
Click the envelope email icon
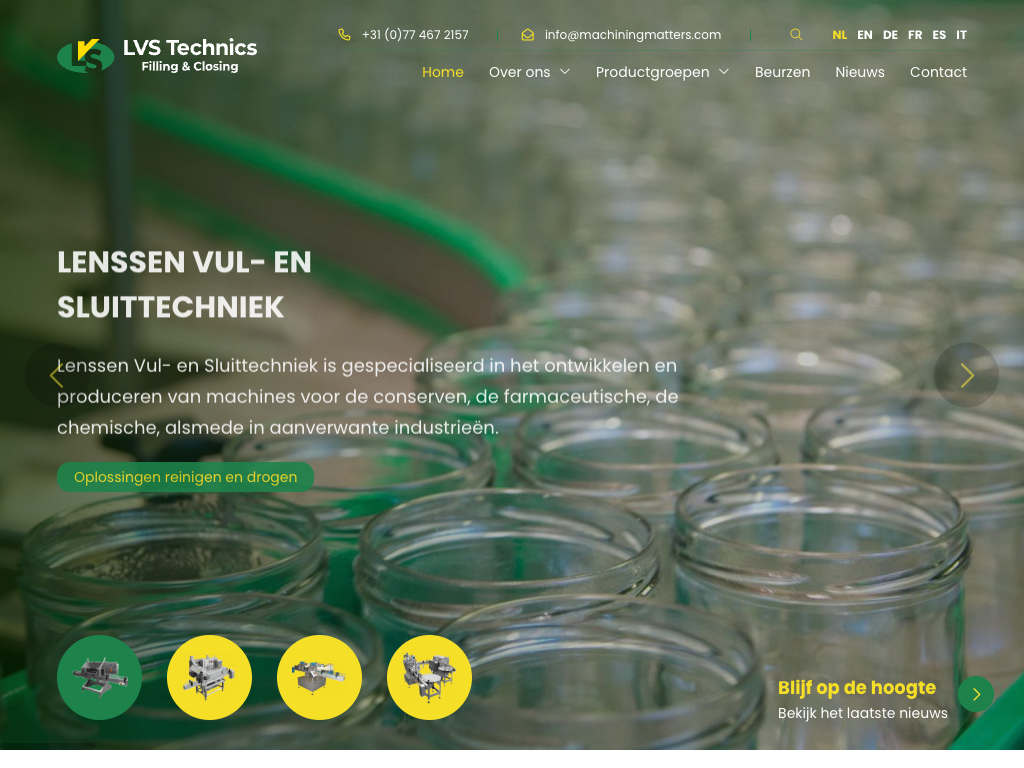[x=528, y=35]
